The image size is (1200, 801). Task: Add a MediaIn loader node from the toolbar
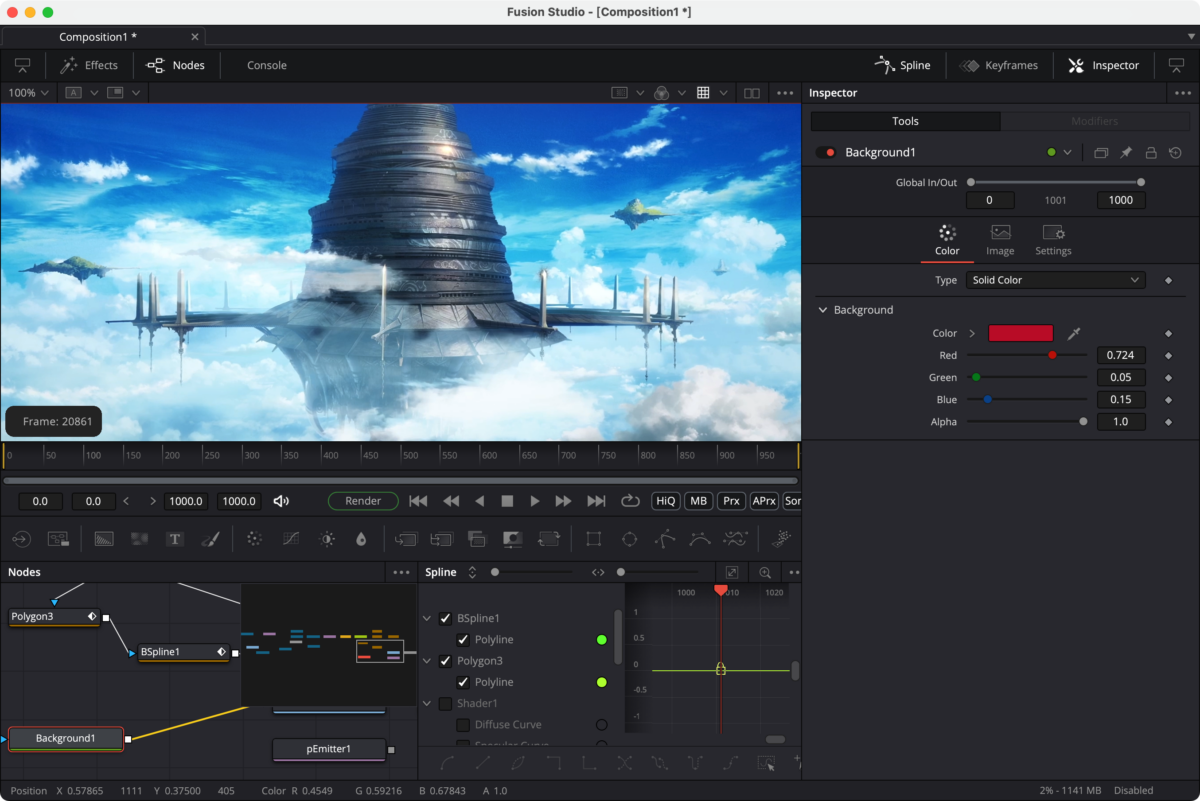[22, 539]
